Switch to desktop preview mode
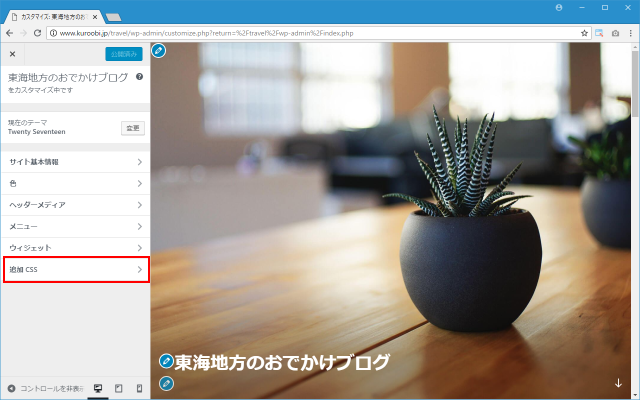Screen dimensions: 640x400 click(x=98, y=388)
